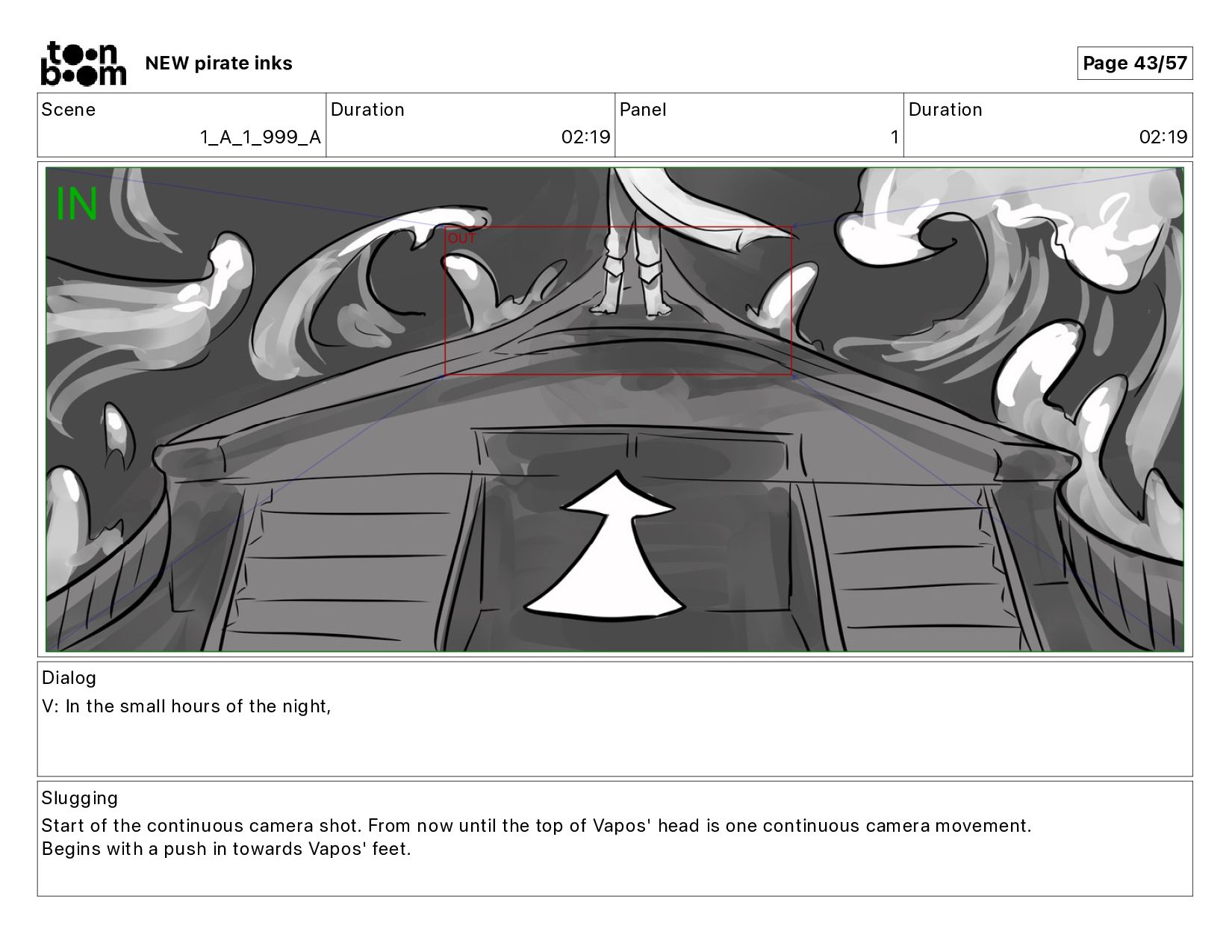Click the line "Begins with a push in towards Vapos' feet."

226,849
